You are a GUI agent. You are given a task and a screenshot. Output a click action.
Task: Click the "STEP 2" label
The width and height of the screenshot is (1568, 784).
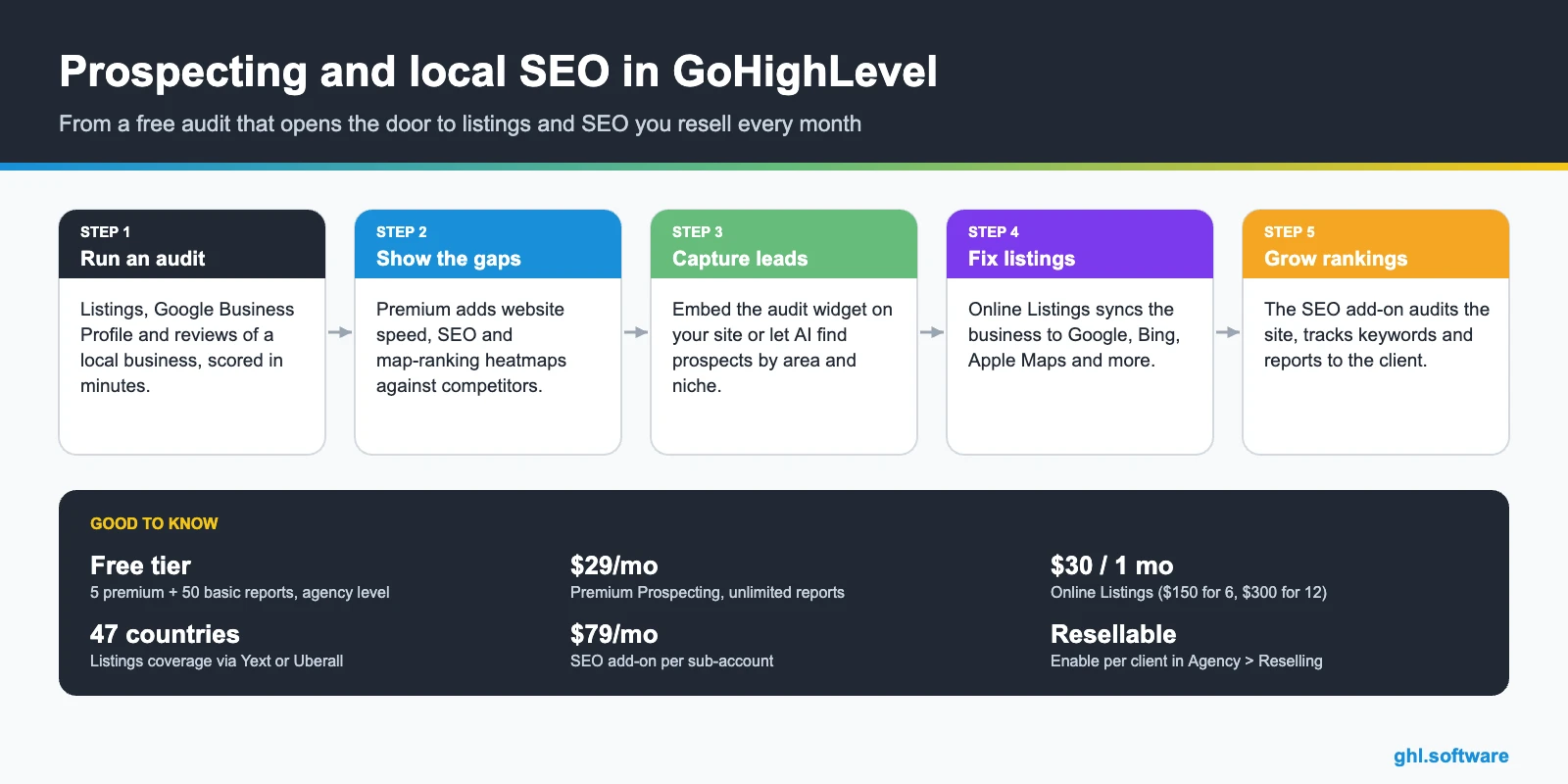click(x=401, y=232)
